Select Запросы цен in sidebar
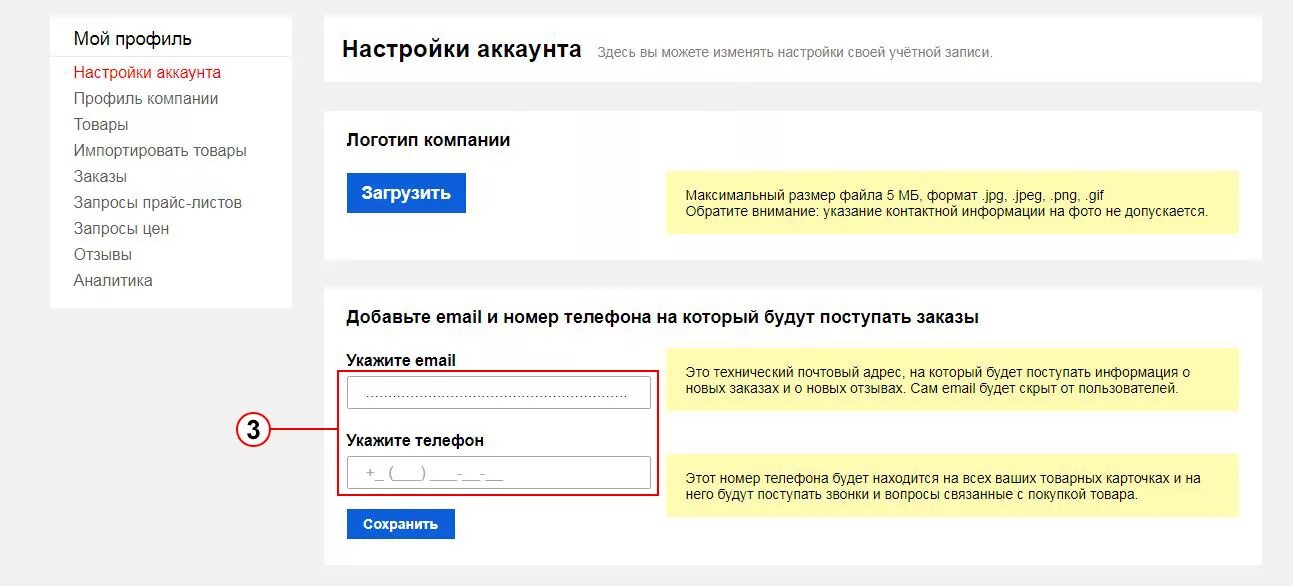Viewport: 1293px width, 586px height. point(121,228)
